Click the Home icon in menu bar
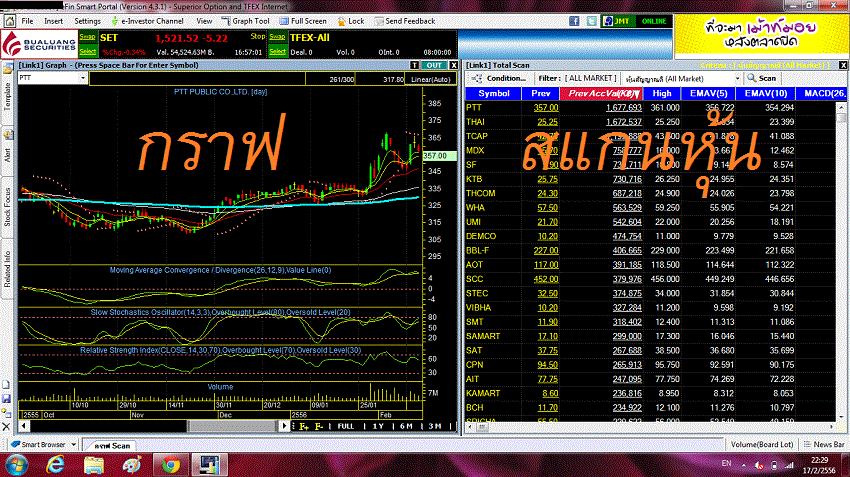Viewport: 850px width, 477px height. tap(9, 21)
